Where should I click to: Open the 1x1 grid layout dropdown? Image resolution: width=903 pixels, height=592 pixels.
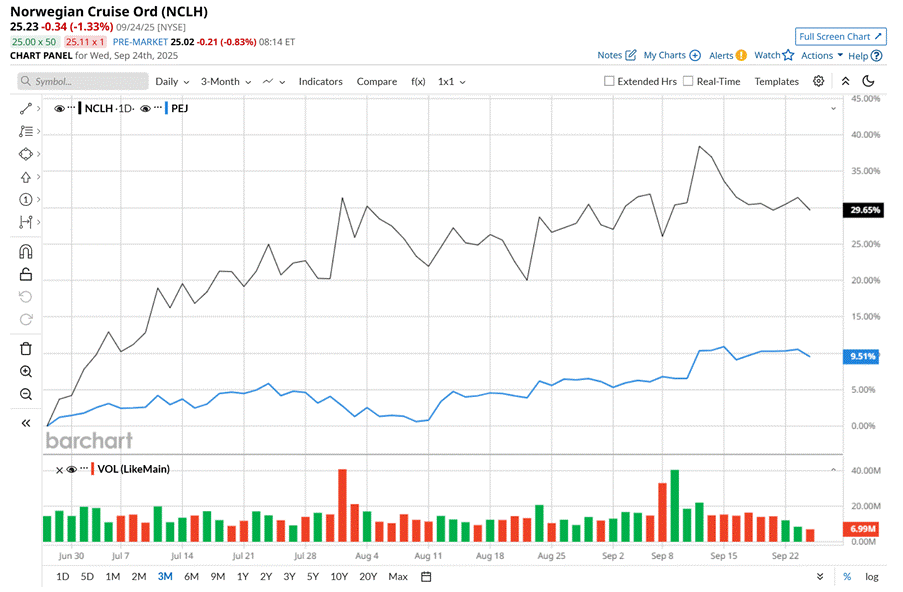coord(452,82)
